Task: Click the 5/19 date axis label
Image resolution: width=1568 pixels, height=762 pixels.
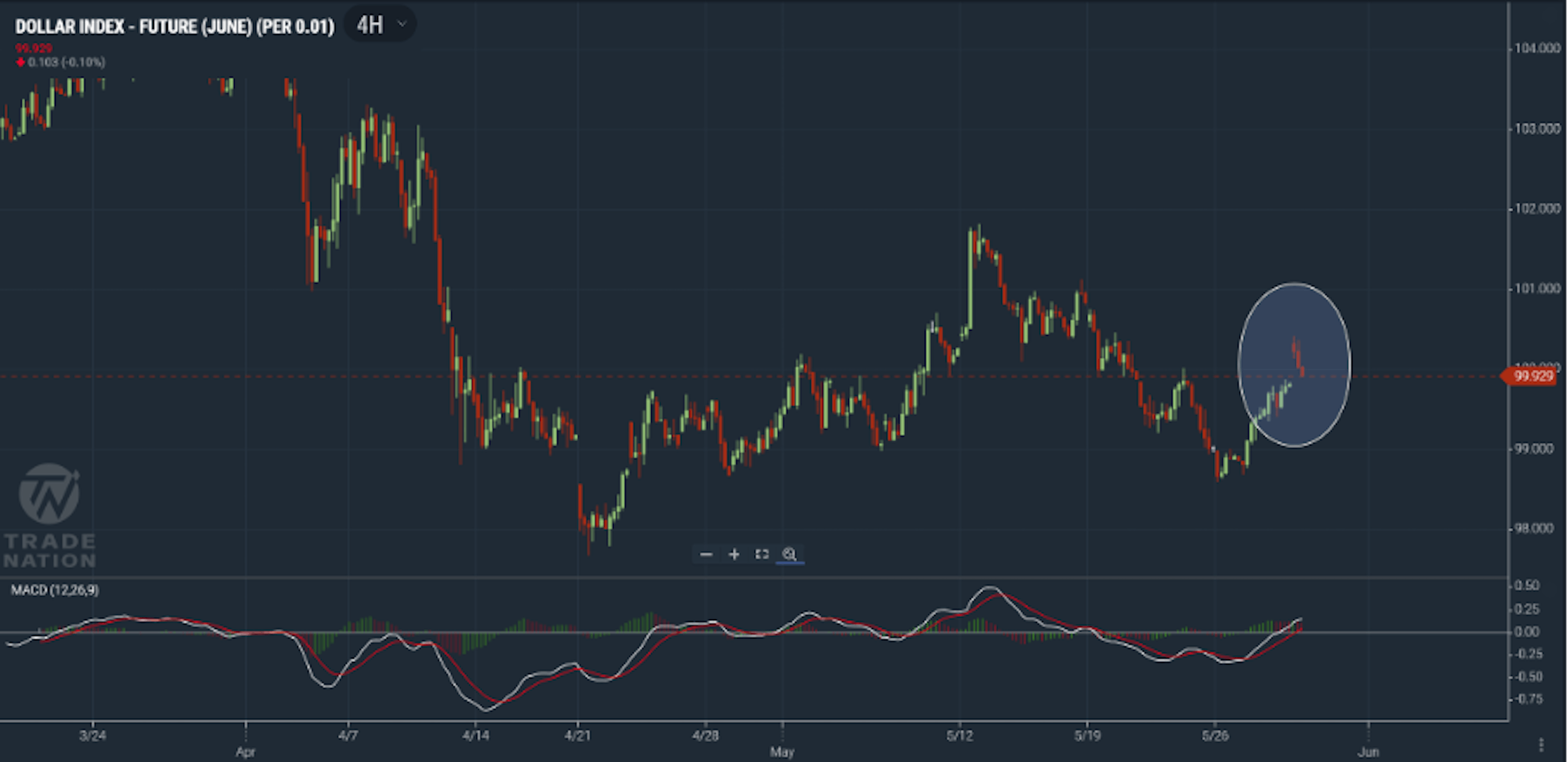Action: pos(1088,735)
